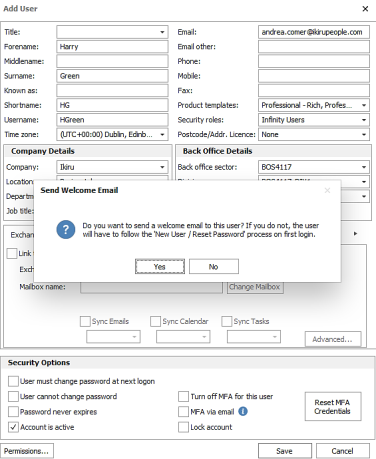The image size is (376, 459).
Task: Click the question mark icon in dialog
Action: coord(66,229)
